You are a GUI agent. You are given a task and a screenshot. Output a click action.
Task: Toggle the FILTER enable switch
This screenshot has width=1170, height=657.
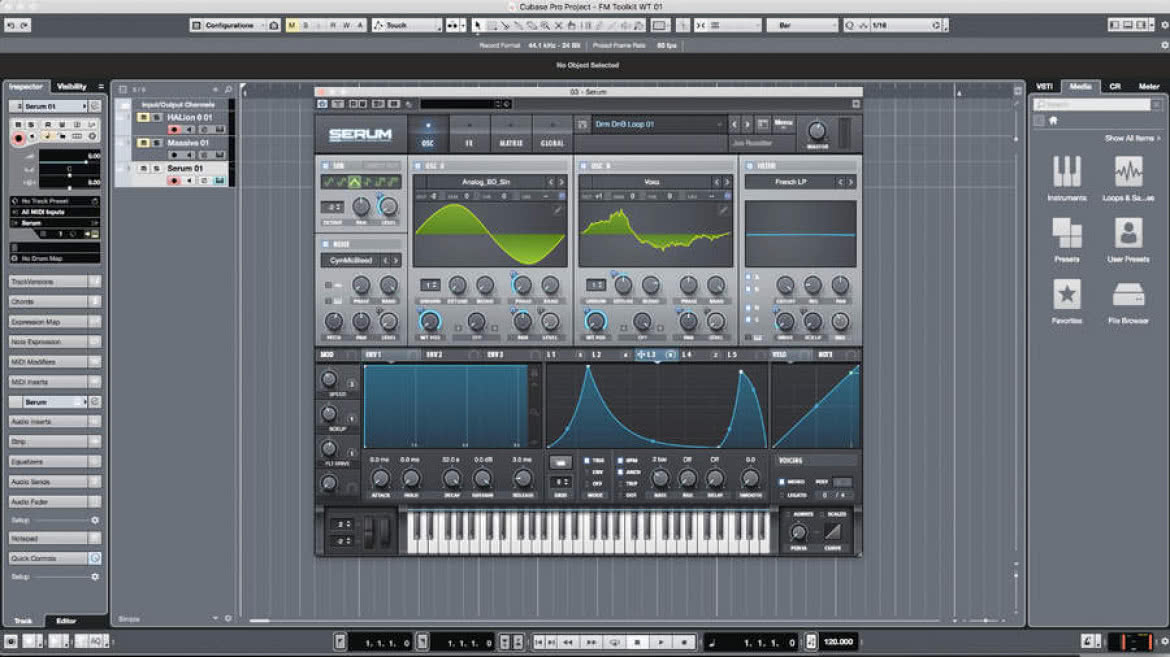point(748,166)
